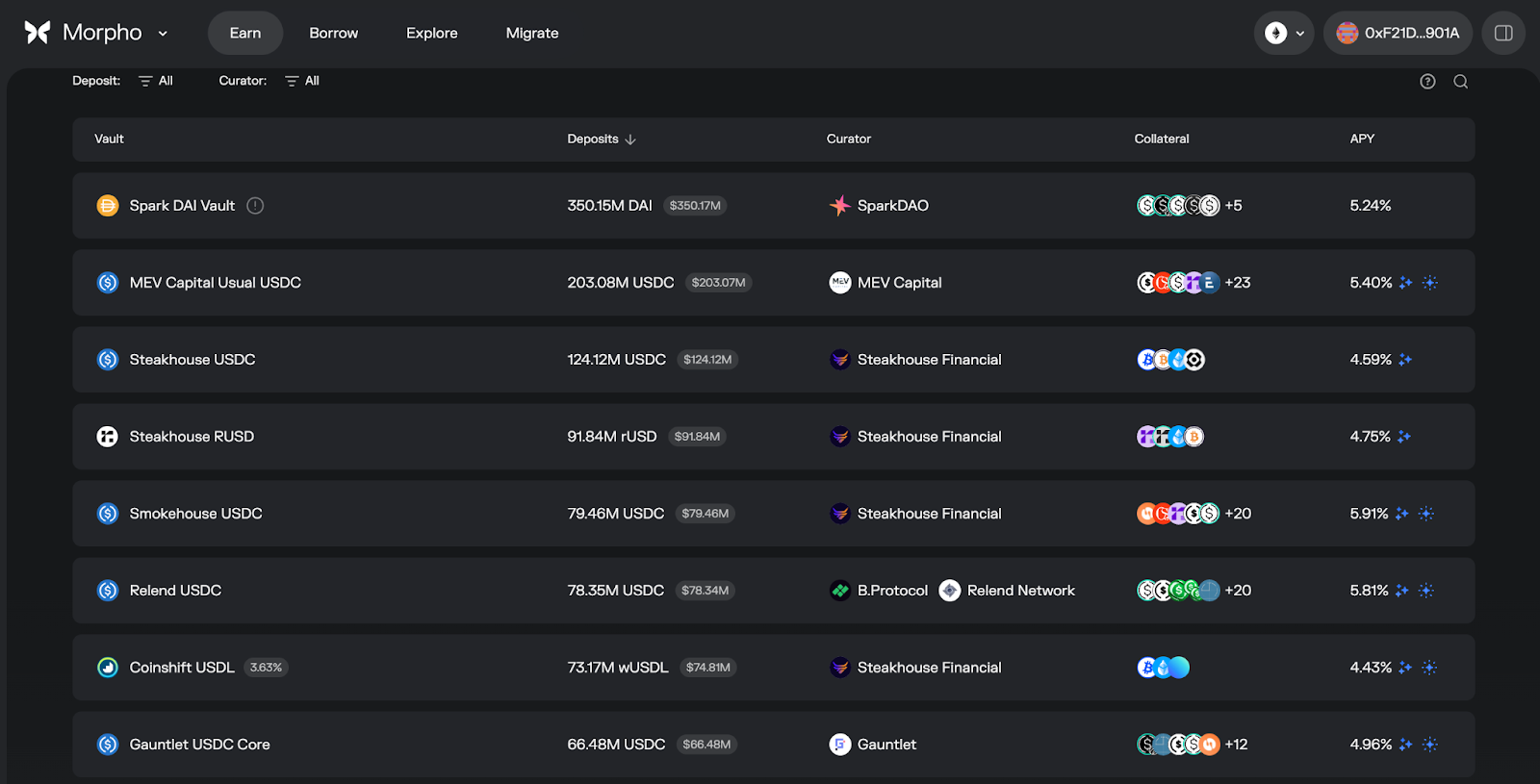This screenshot has width=1540, height=784.
Task: Click the Steakhouse logo in Steakhouse USDC row
Action: [840, 360]
